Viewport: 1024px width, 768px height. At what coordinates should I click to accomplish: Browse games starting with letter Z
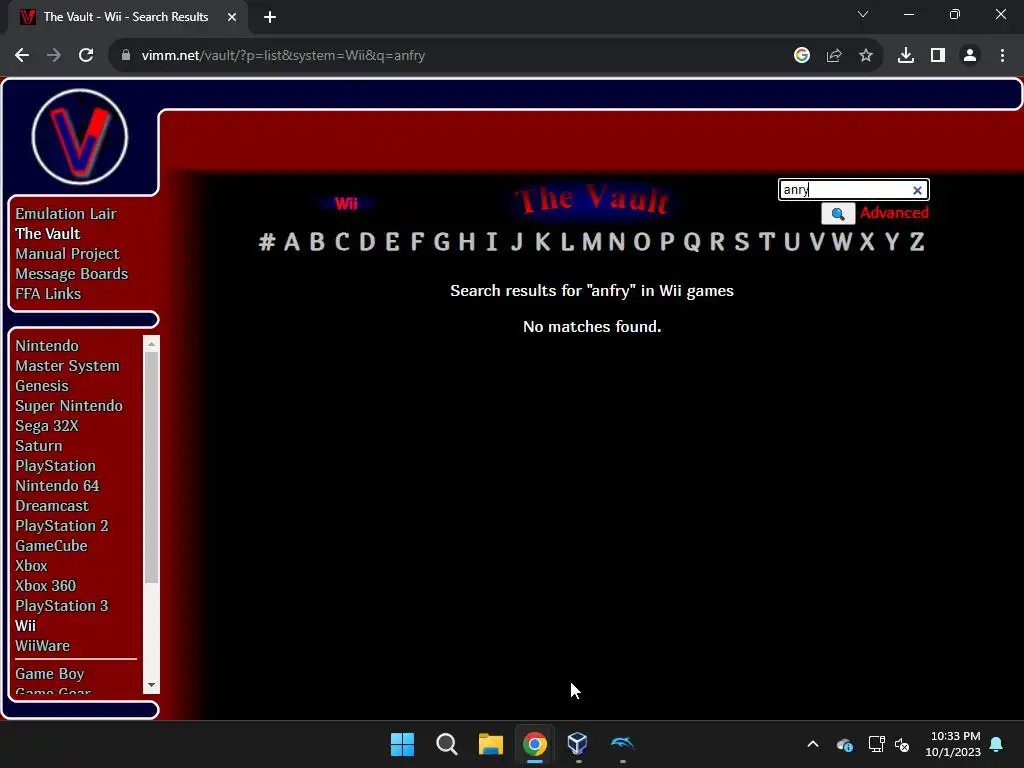[x=917, y=242]
